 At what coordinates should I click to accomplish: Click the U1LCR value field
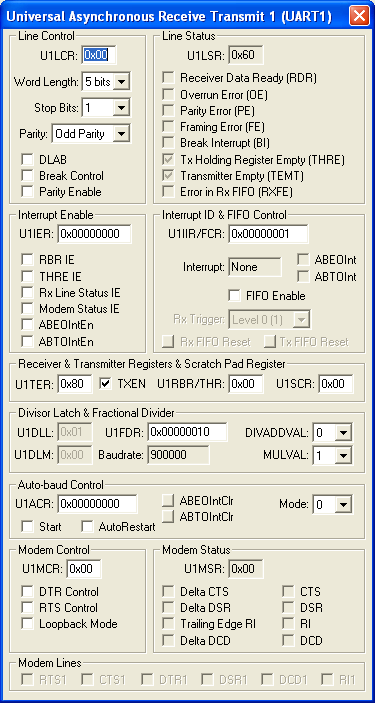pyautogui.click(x=99, y=55)
